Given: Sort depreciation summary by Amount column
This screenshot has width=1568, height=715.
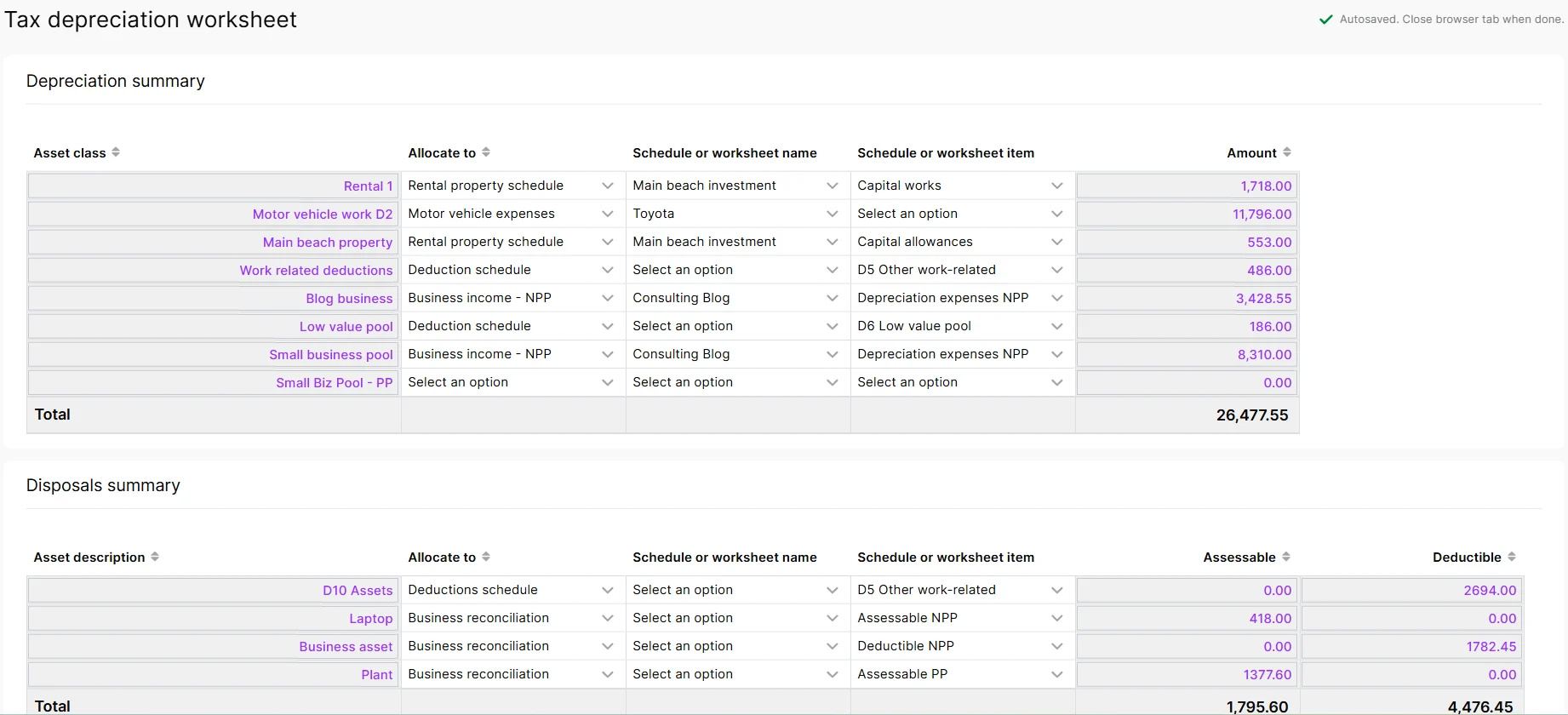Looking at the screenshot, I should [1287, 152].
